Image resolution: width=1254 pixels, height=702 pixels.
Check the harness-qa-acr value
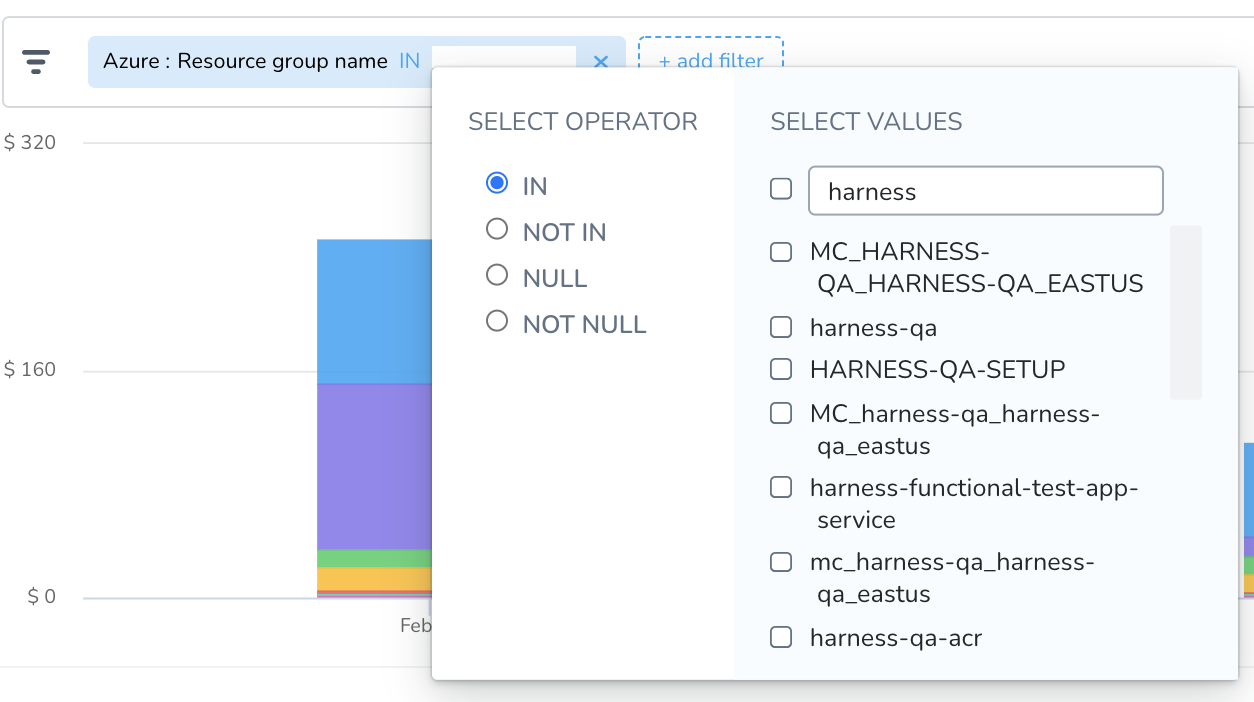pyautogui.click(x=781, y=637)
